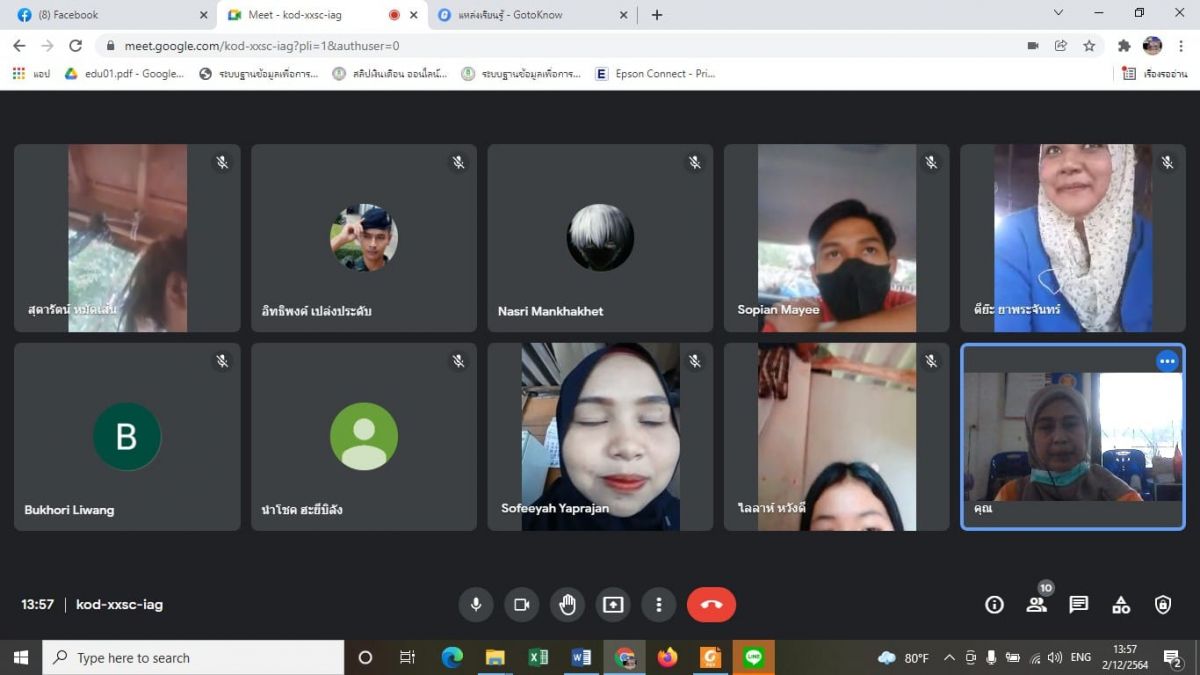Open chat with everyone panel

(1078, 604)
